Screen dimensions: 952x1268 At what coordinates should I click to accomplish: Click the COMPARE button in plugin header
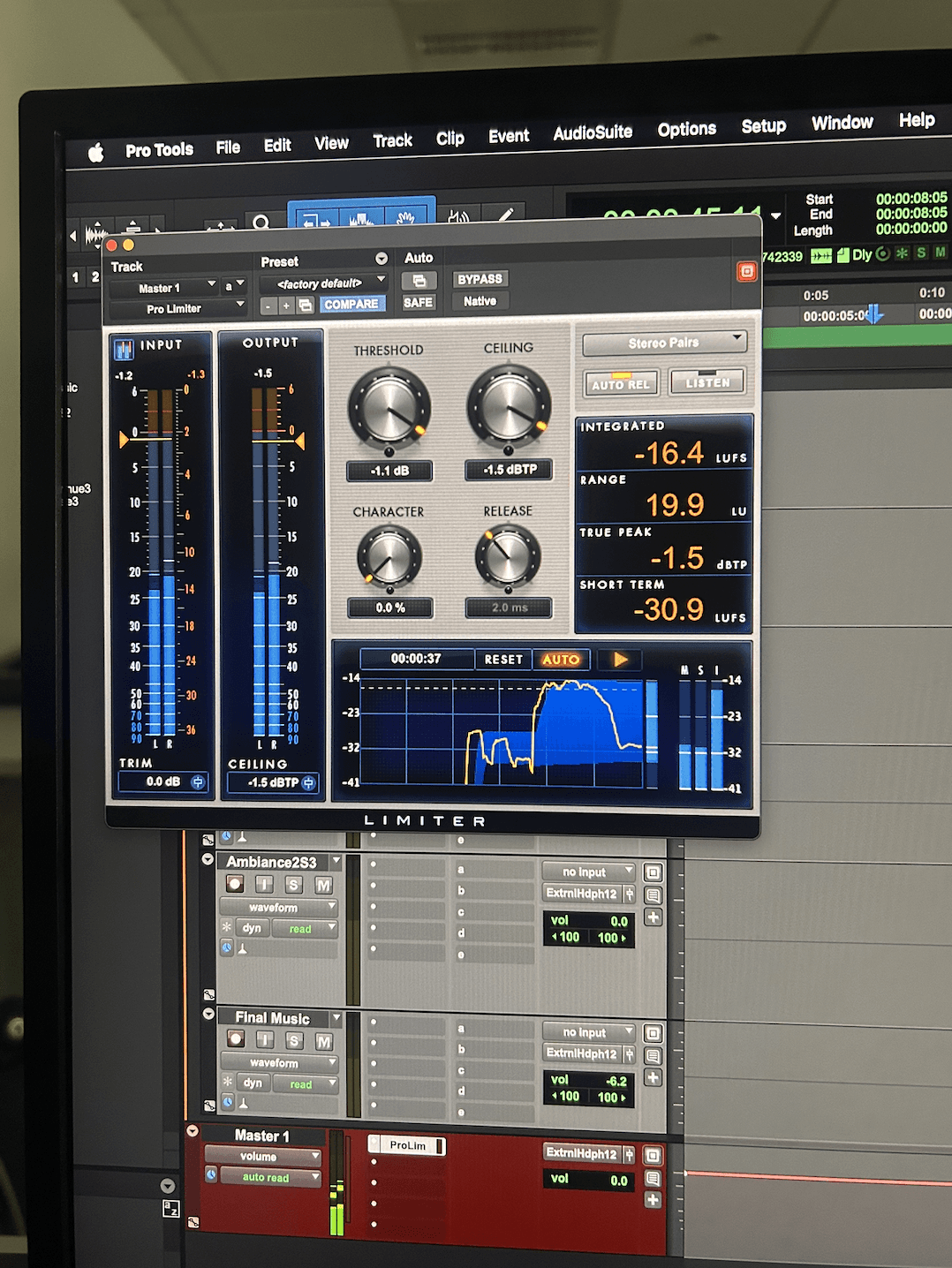pyautogui.click(x=351, y=304)
